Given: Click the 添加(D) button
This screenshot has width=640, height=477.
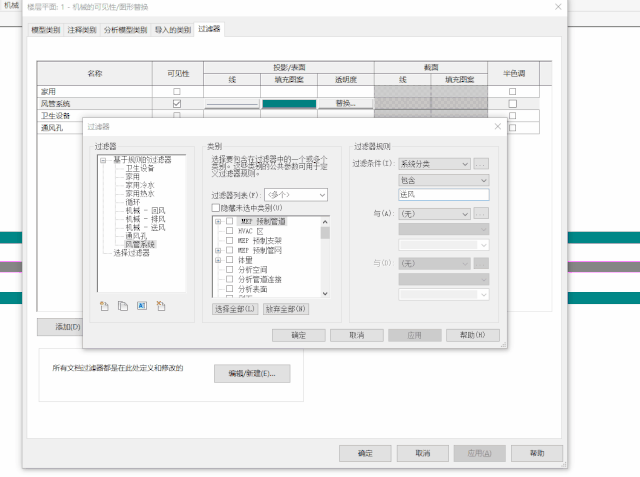Looking at the screenshot, I should (x=60, y=327).
